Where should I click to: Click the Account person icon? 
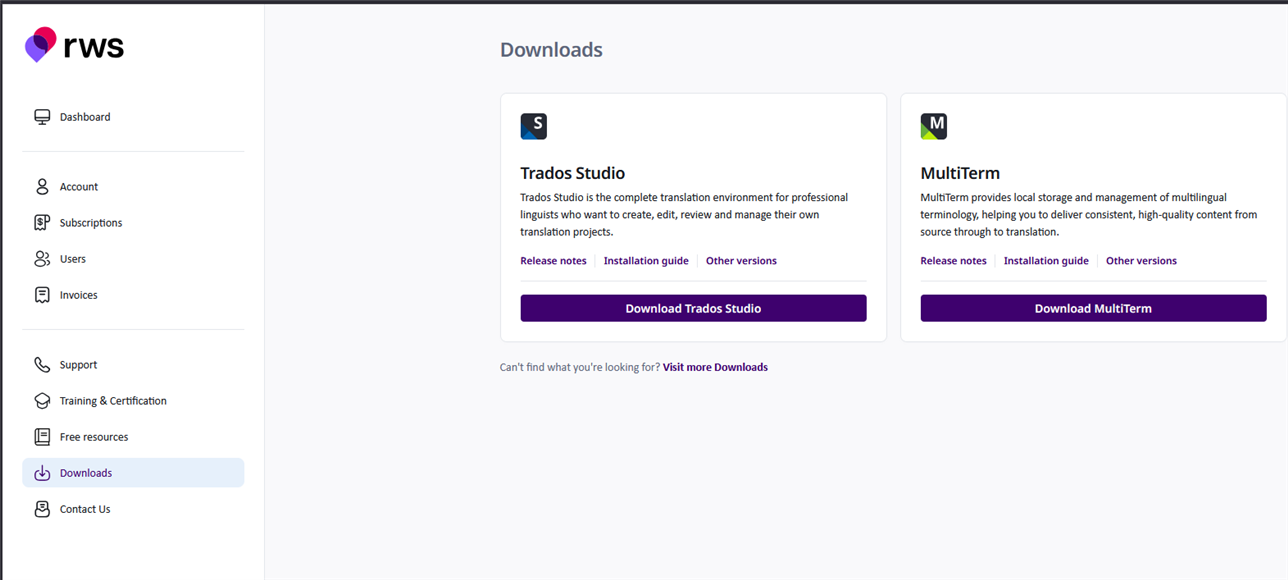(42, 187)
